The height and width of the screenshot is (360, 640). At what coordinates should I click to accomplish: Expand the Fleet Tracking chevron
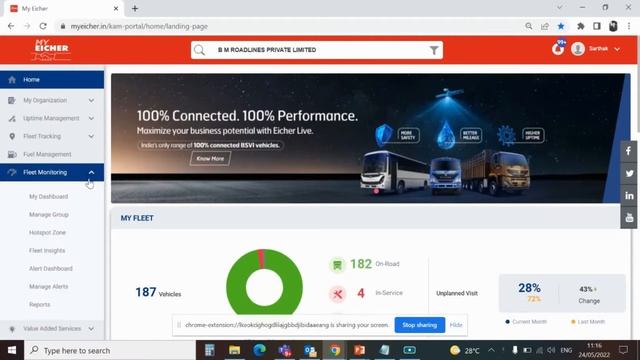coord(91,136)
